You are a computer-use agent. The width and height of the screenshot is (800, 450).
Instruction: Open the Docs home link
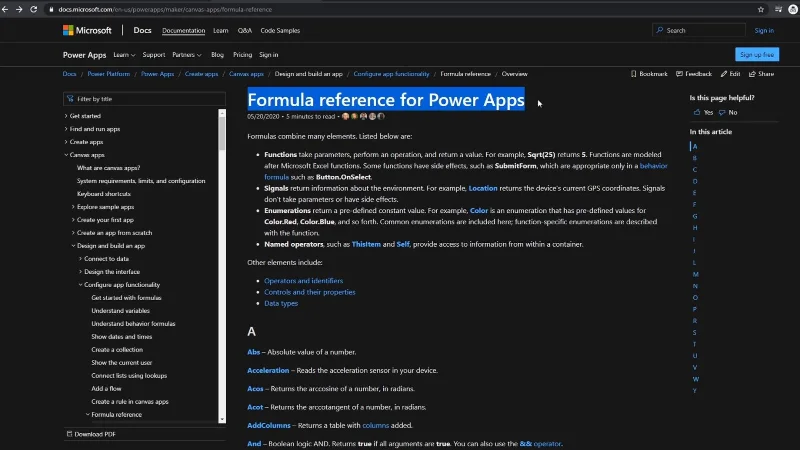pos(142,31)
